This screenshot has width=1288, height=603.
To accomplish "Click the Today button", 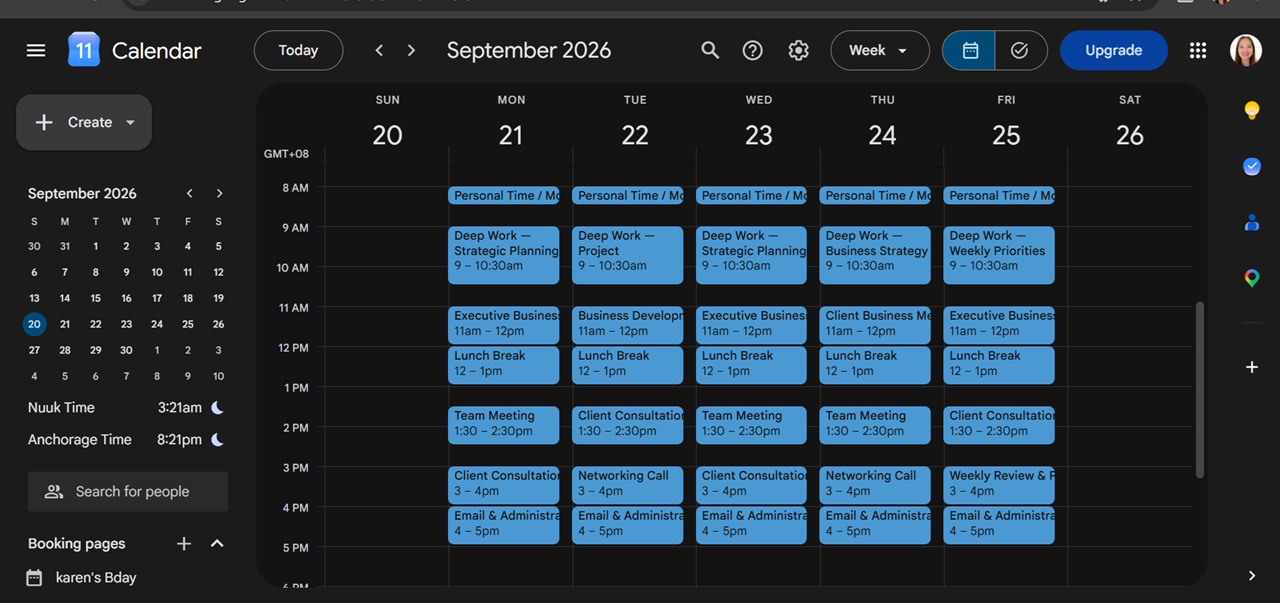I will pos(298,50).
